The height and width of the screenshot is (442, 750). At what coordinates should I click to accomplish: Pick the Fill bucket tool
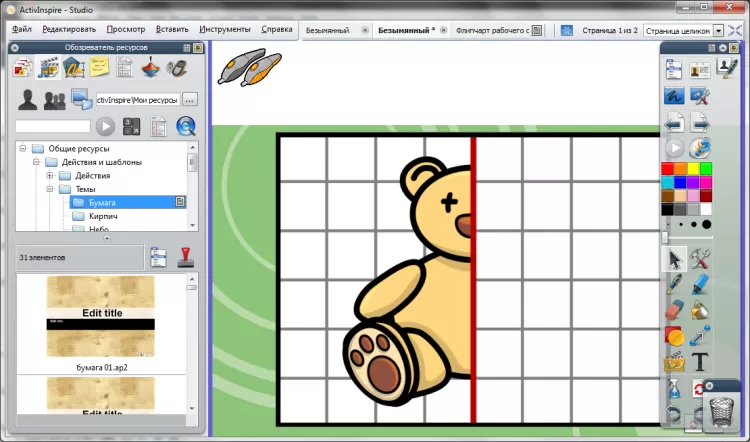click(700, 309)
